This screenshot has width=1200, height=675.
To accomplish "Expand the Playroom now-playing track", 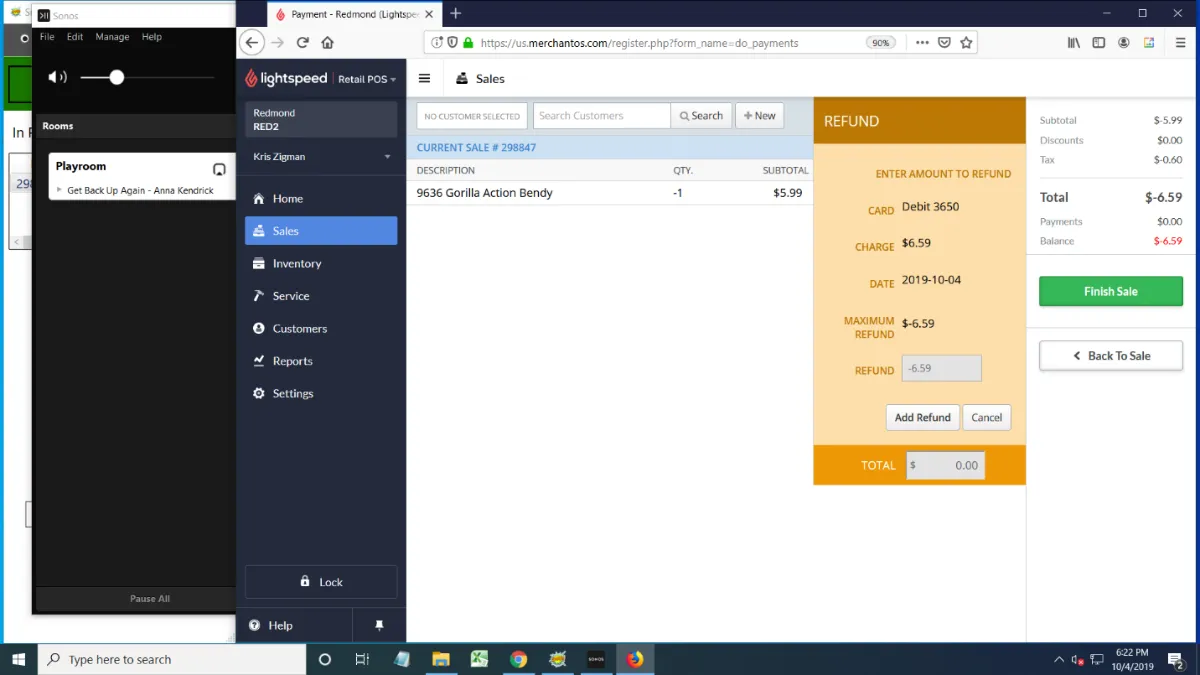I will coord(59,190).
